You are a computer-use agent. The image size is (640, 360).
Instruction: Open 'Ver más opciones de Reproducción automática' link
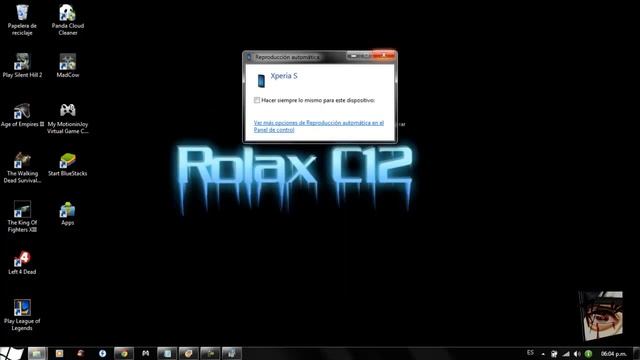click(x=319, y=126)
